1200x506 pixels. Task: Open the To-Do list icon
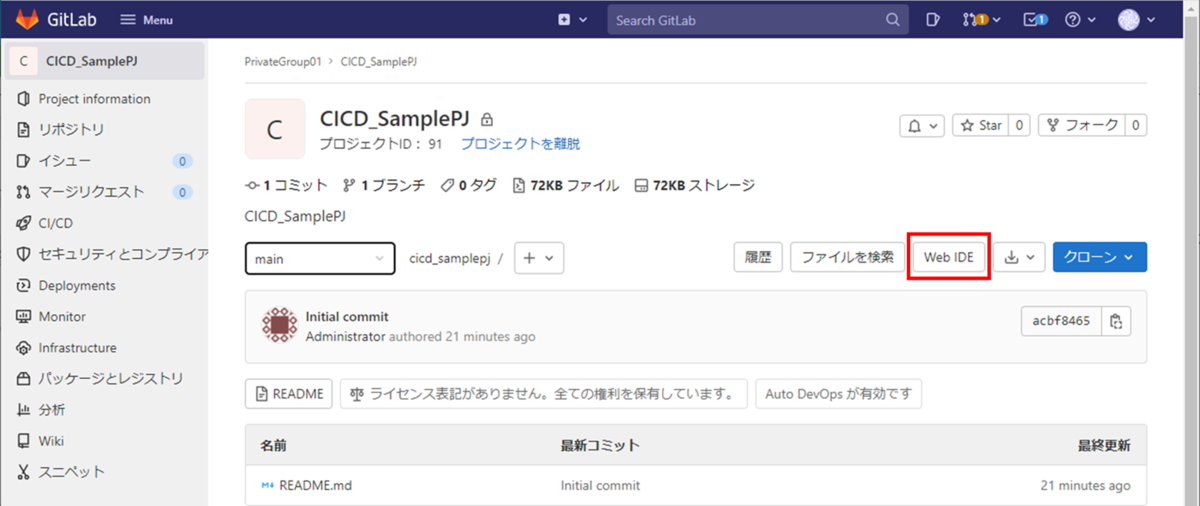click(x=1035, y=20)
